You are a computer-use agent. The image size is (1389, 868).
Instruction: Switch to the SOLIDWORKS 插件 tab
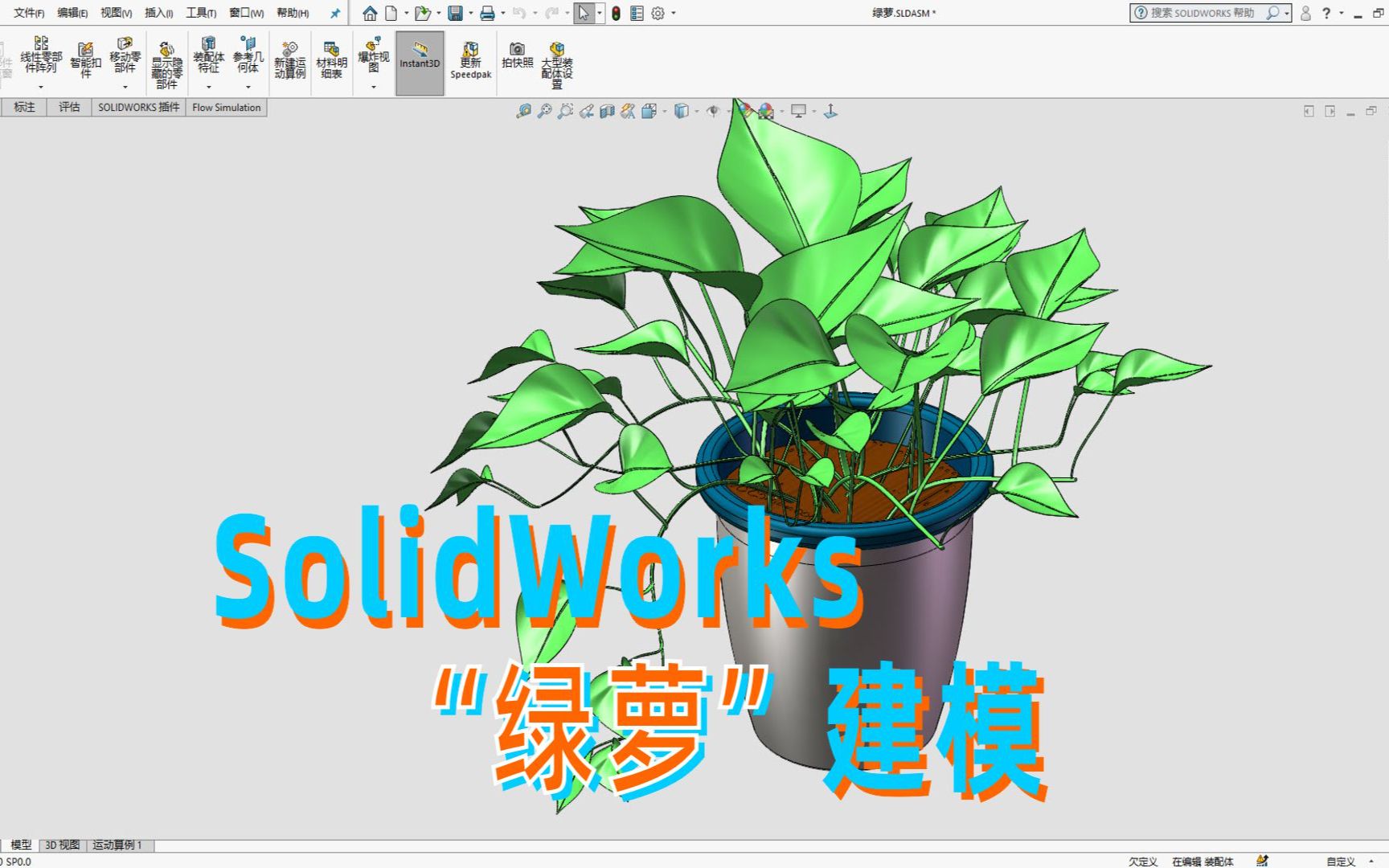coord(138,107)
